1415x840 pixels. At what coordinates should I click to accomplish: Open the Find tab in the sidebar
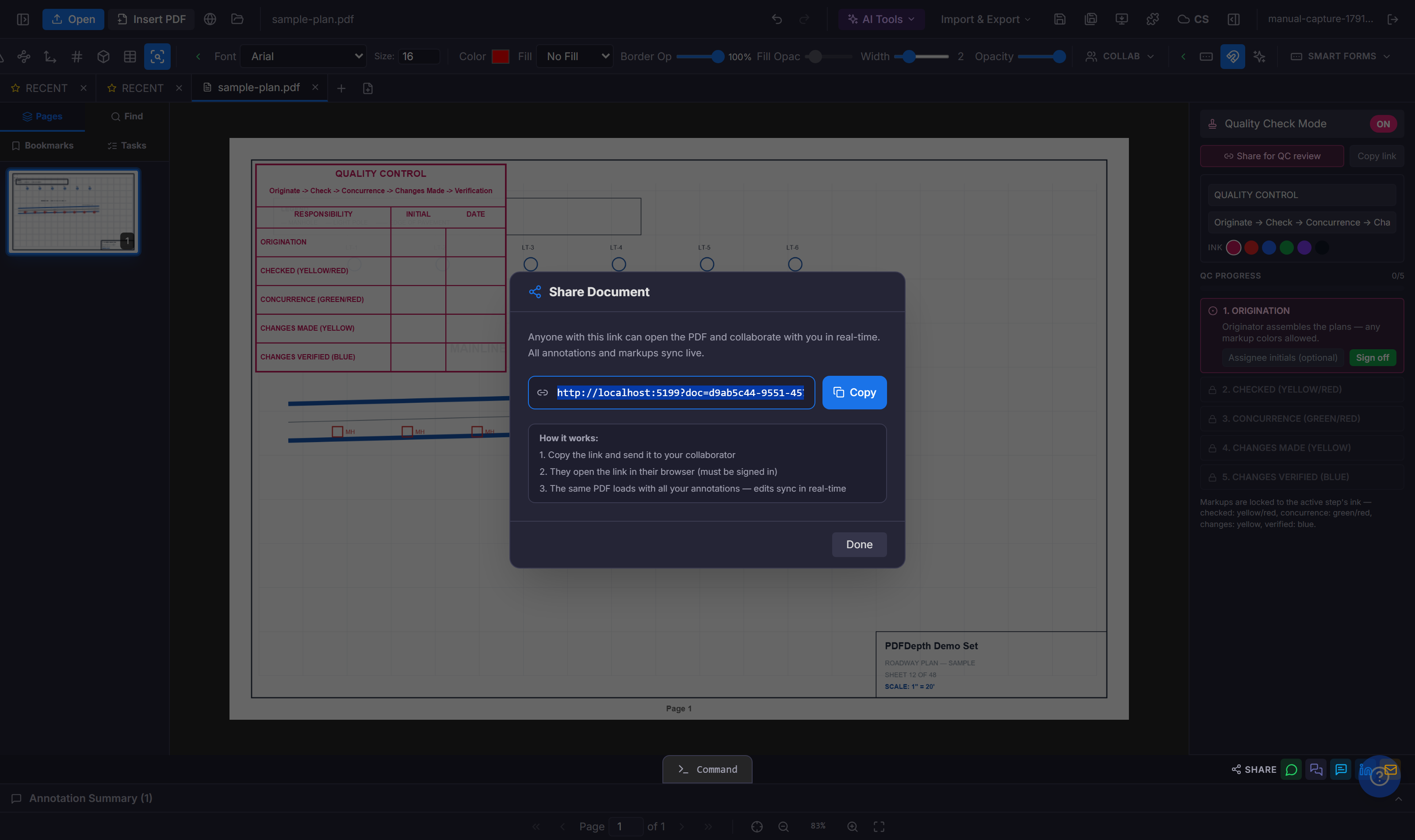coord(127,117)
